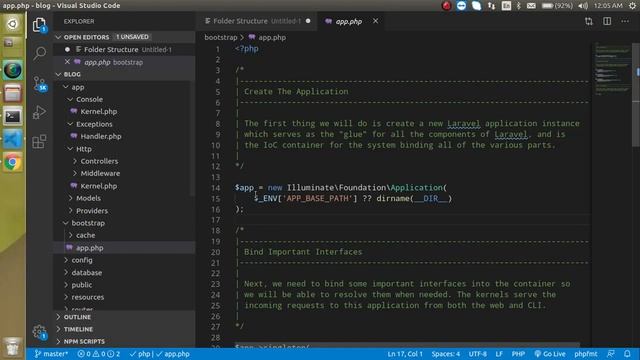Click the battery indicator in top bar
The width and height of the screenshot is (640, 360).
click(557, 6)
